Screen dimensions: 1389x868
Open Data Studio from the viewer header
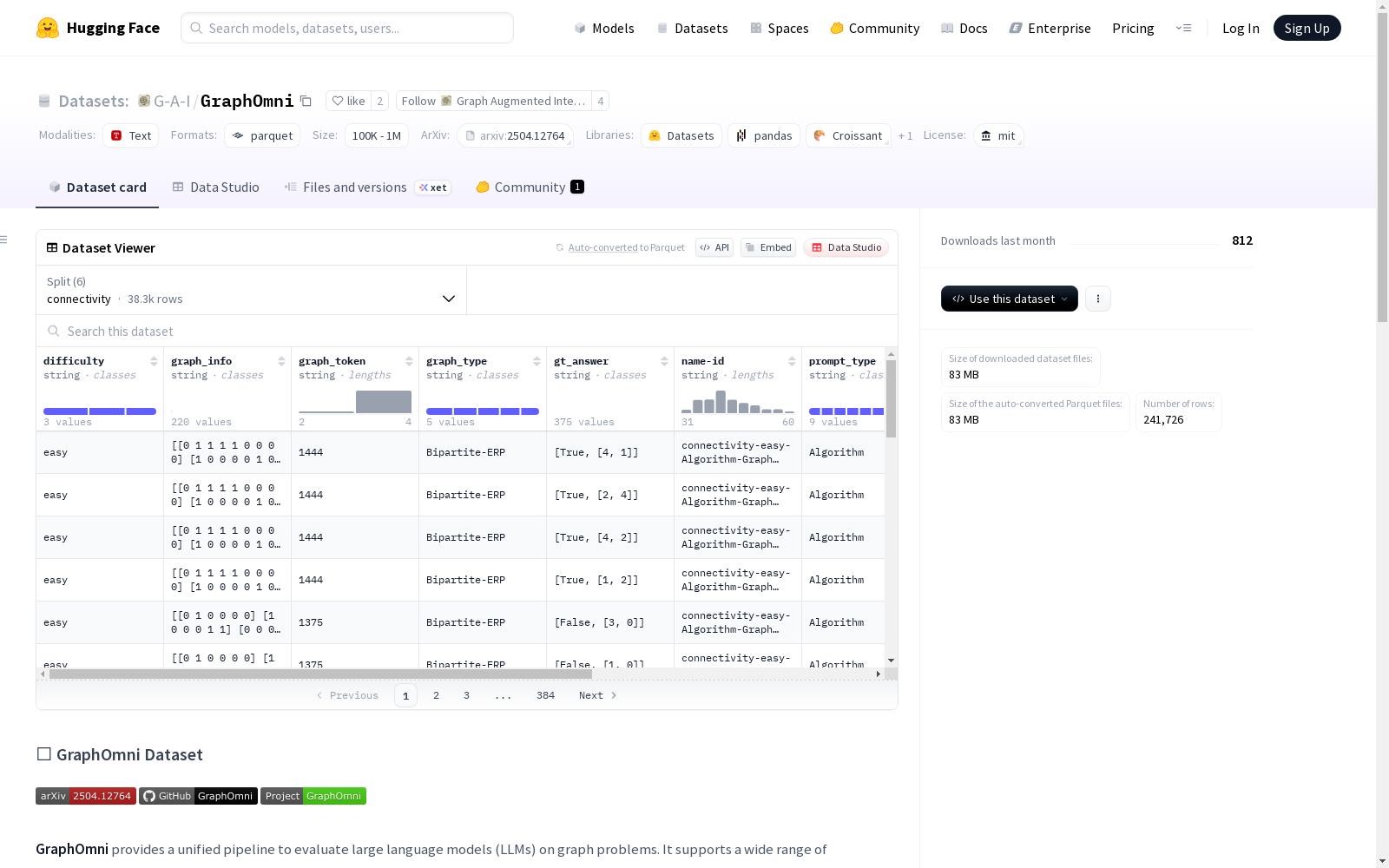tap(846, 247)
